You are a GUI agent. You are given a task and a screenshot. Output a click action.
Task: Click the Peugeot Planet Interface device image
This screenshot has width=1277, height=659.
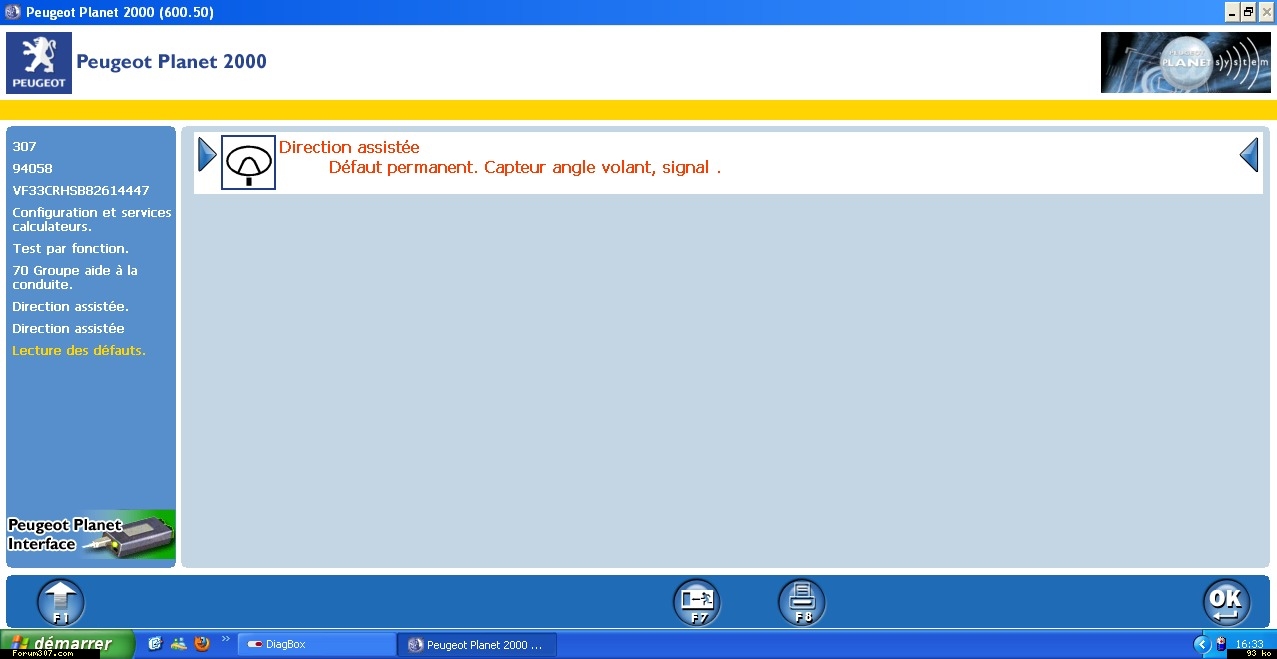pos(91,535)
